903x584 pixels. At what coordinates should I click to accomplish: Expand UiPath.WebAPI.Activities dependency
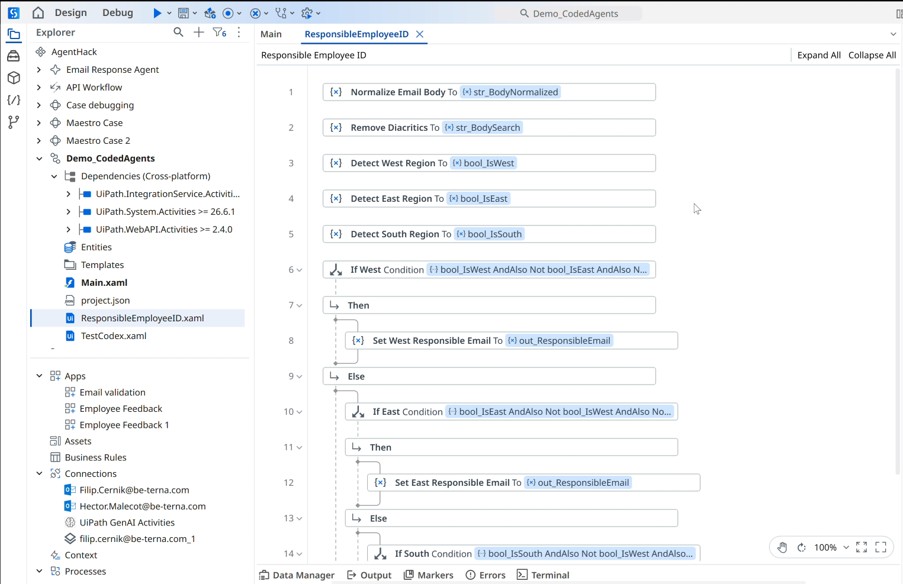[x=69, y=229]
